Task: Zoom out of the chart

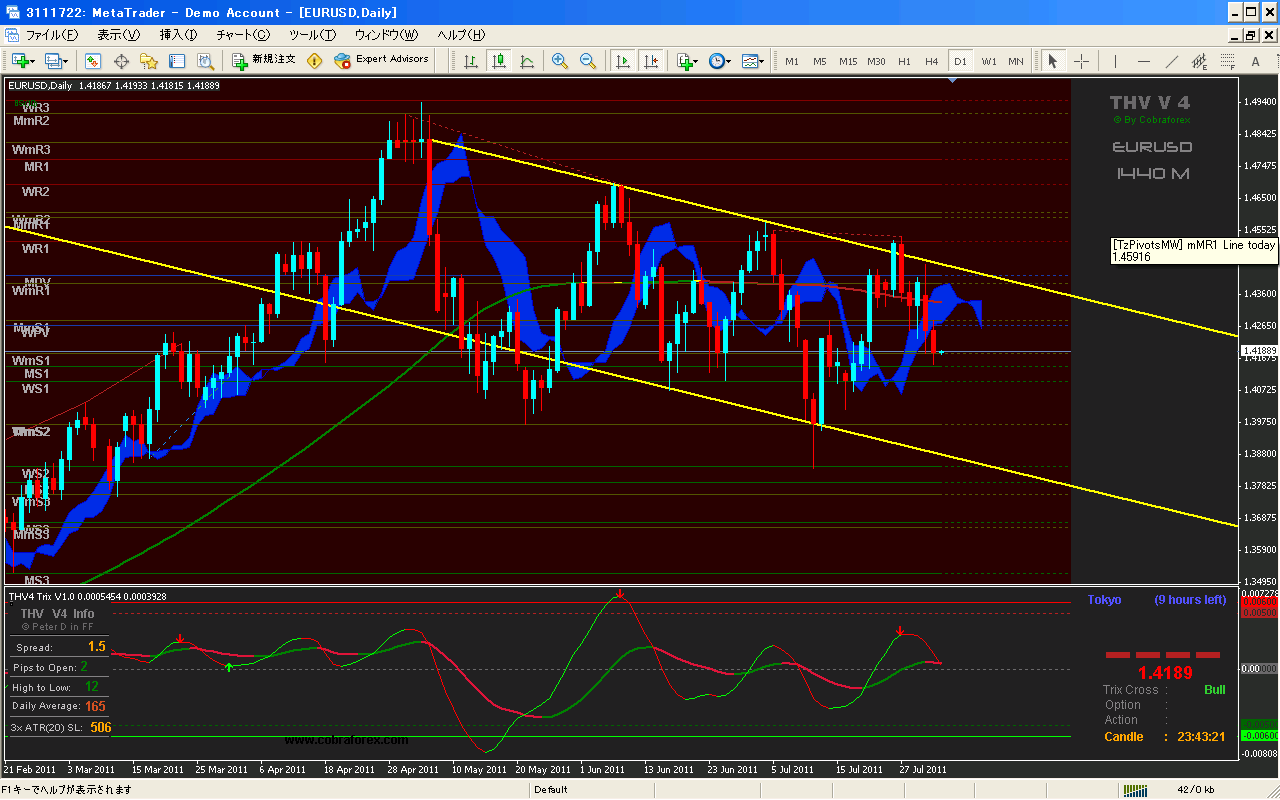Action: tap(587, 61)
